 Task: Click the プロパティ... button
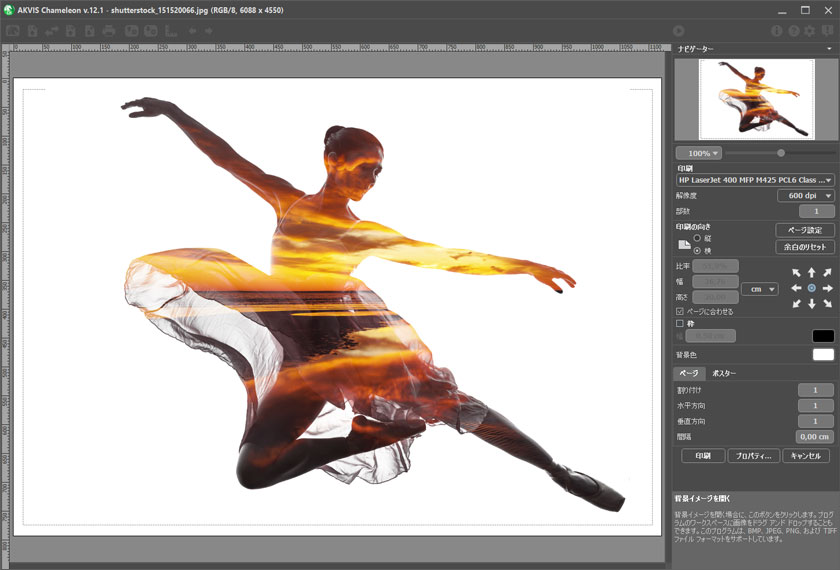753,456
